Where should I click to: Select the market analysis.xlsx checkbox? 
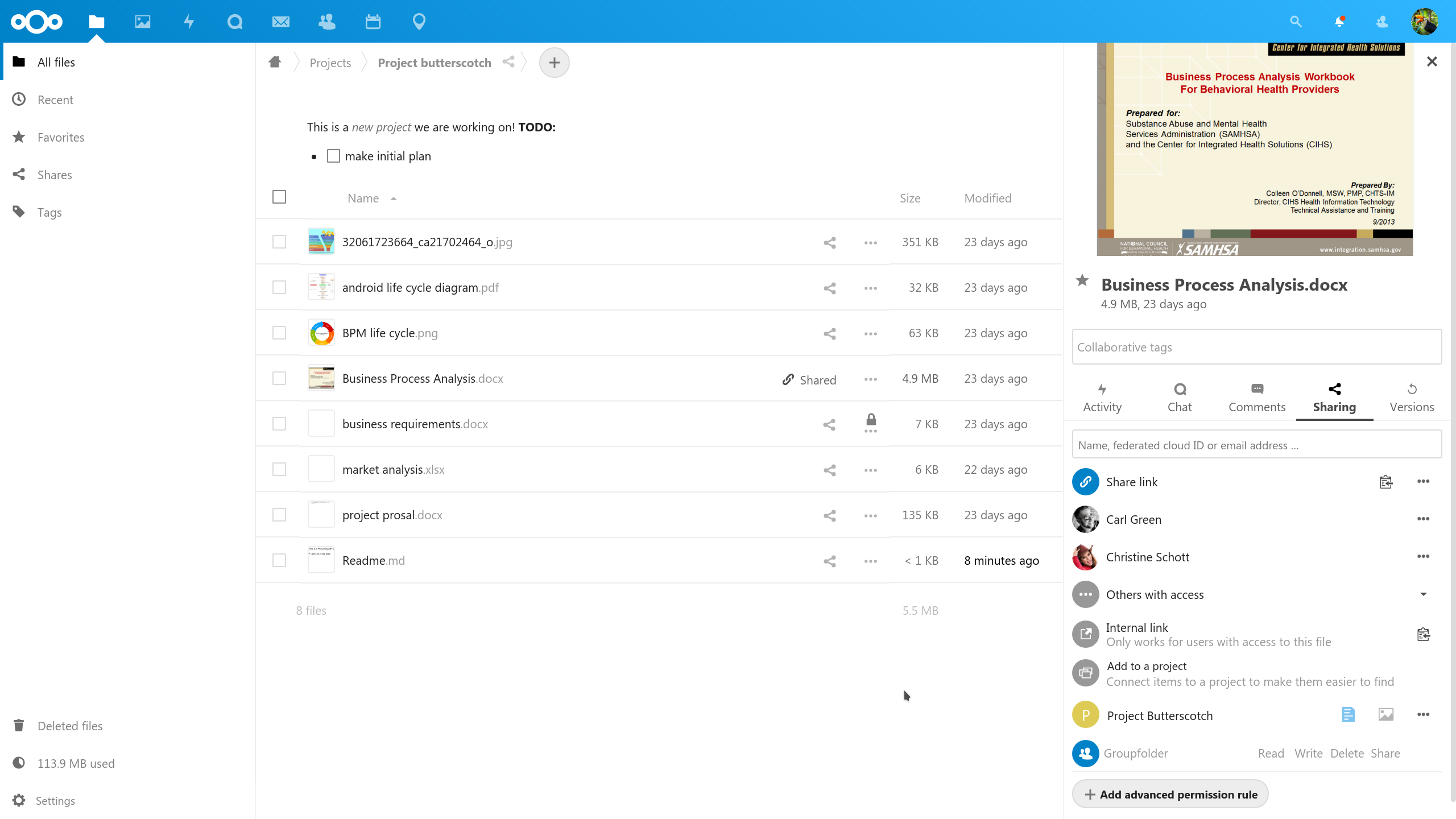point(279,469)
